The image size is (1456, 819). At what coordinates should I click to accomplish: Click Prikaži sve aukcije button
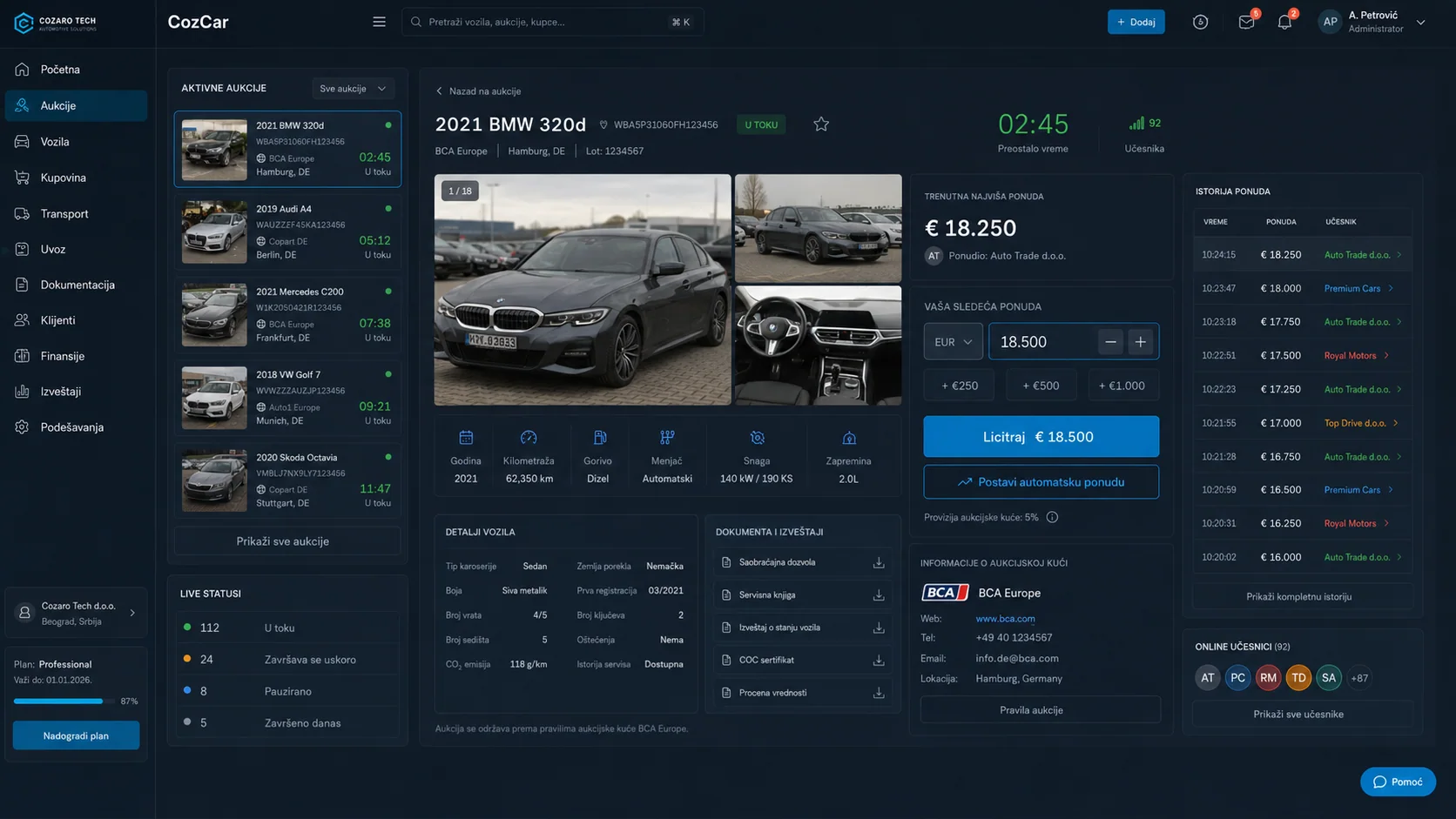pos(287,541)
